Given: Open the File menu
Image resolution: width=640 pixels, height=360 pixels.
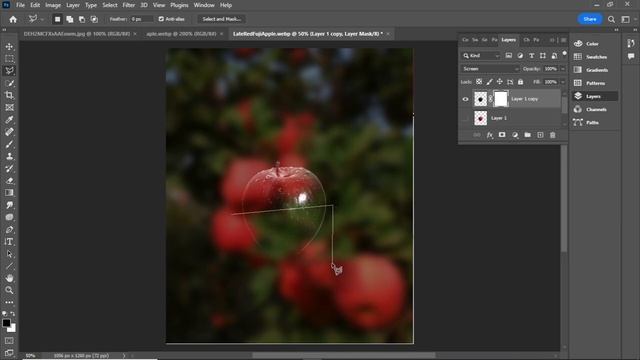Looking at the screenshot, I should [20, 5].
